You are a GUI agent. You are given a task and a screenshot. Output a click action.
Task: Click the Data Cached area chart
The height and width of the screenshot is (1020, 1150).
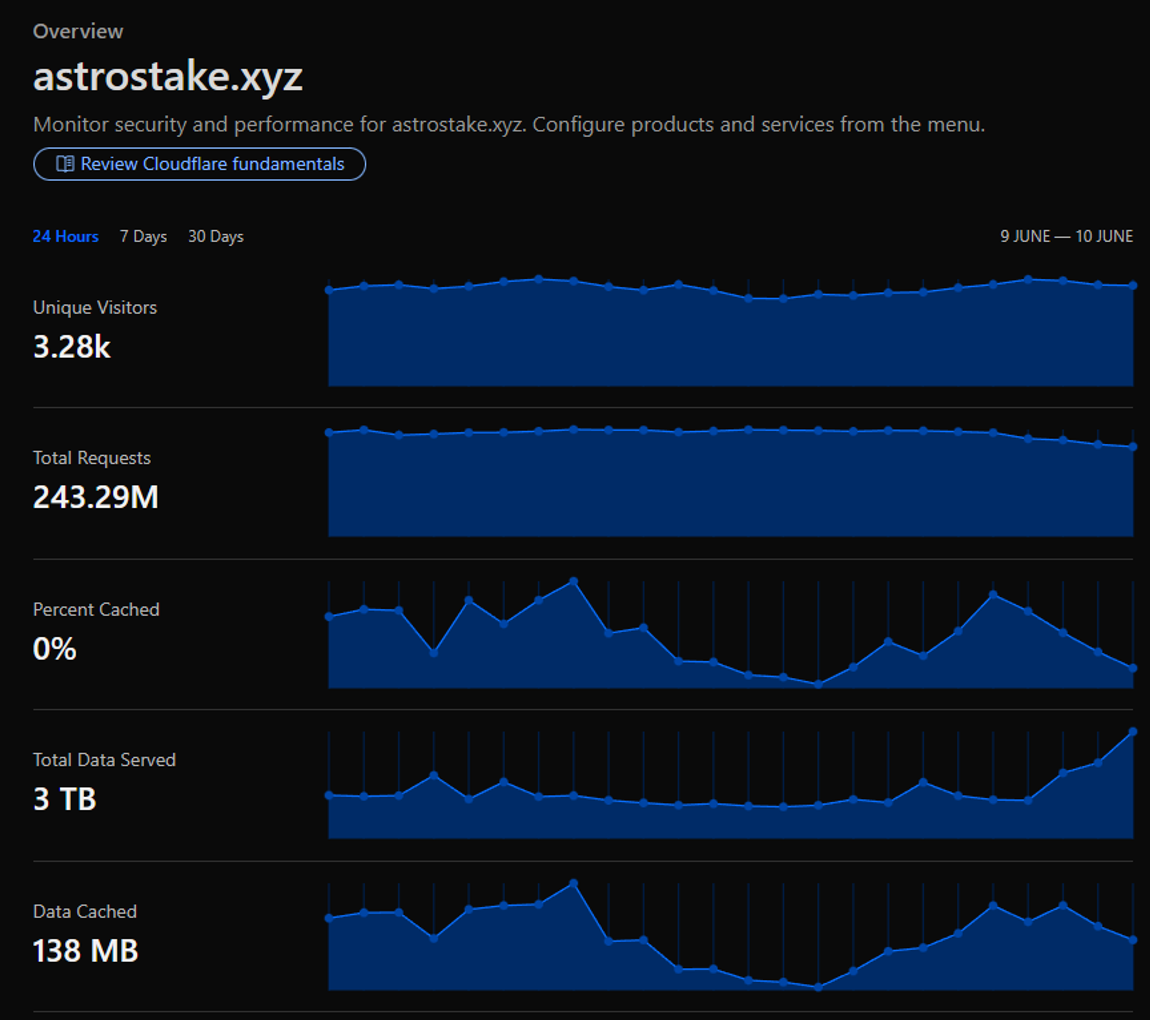[730, 936]
